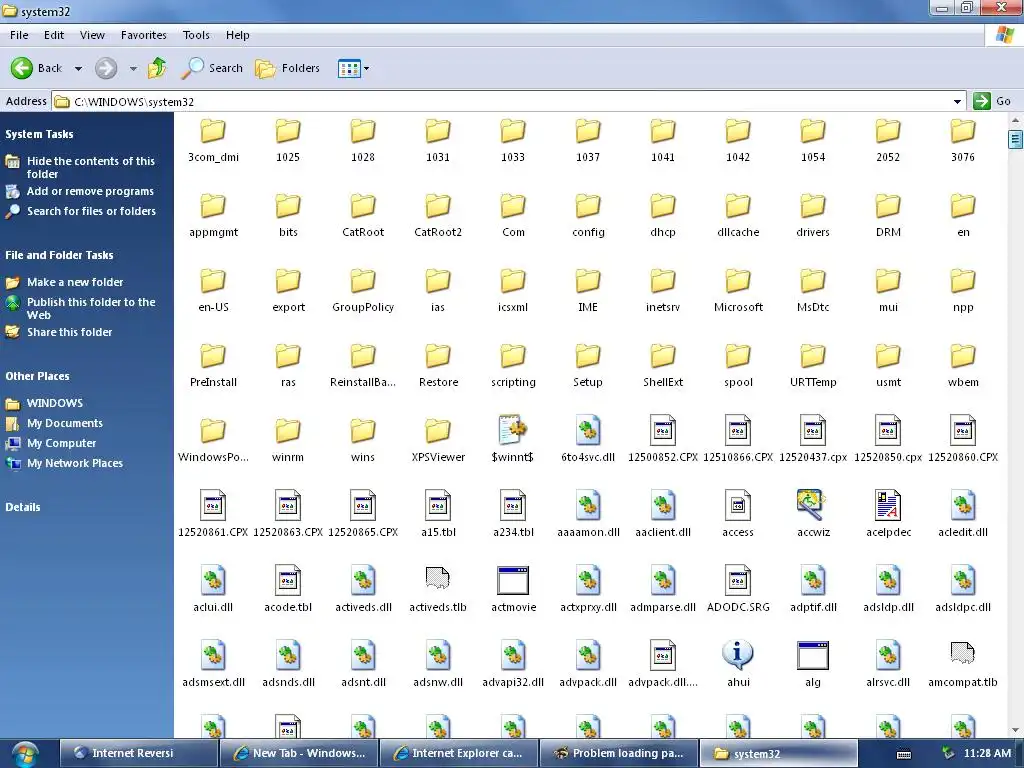Viewport: 1024px width, 768px height.
Task: Select the 6to4svc.dll file icon
Action: point(588,430)
